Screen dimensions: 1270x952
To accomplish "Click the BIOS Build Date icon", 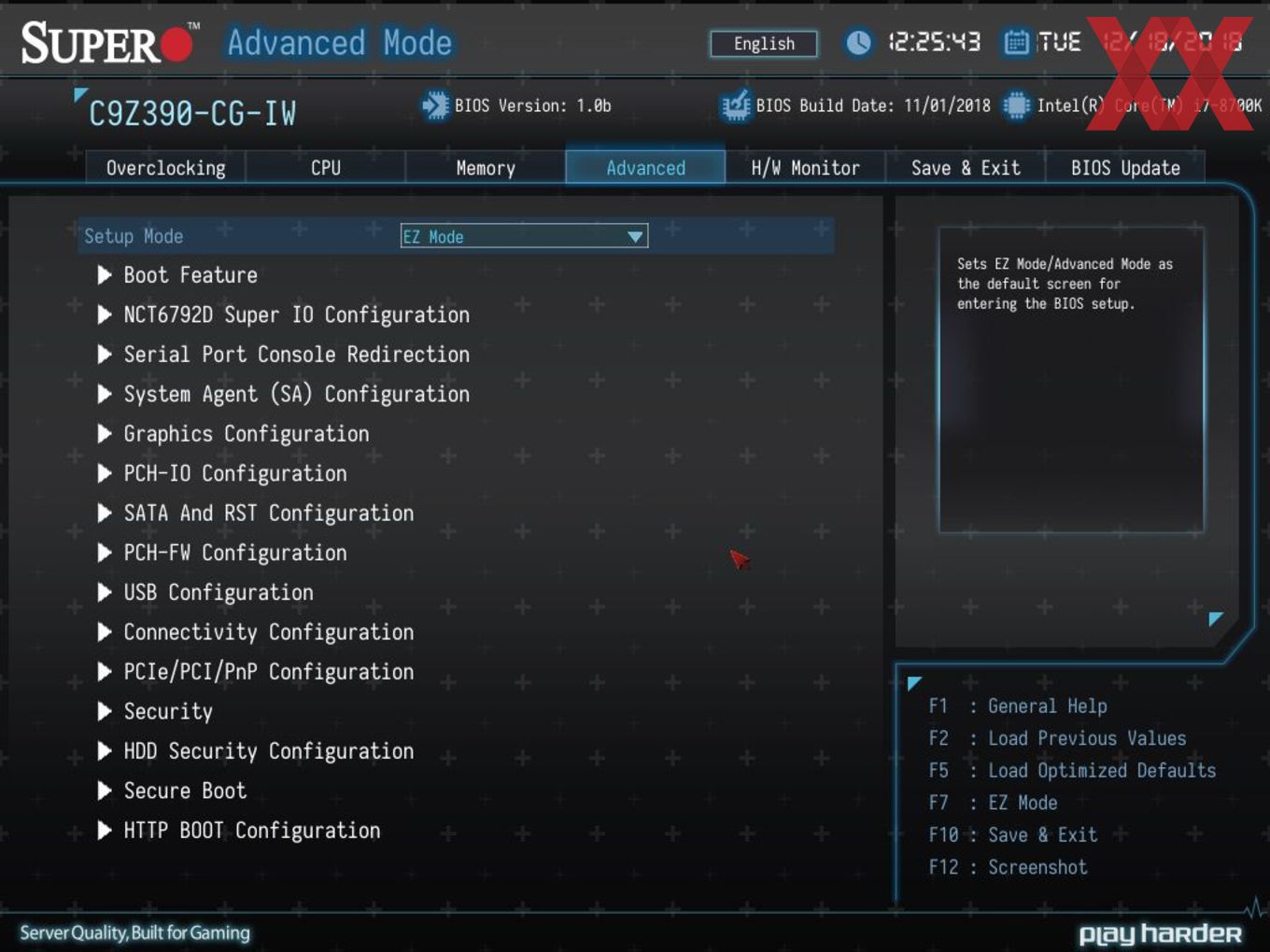I will (x=736, y=105).
